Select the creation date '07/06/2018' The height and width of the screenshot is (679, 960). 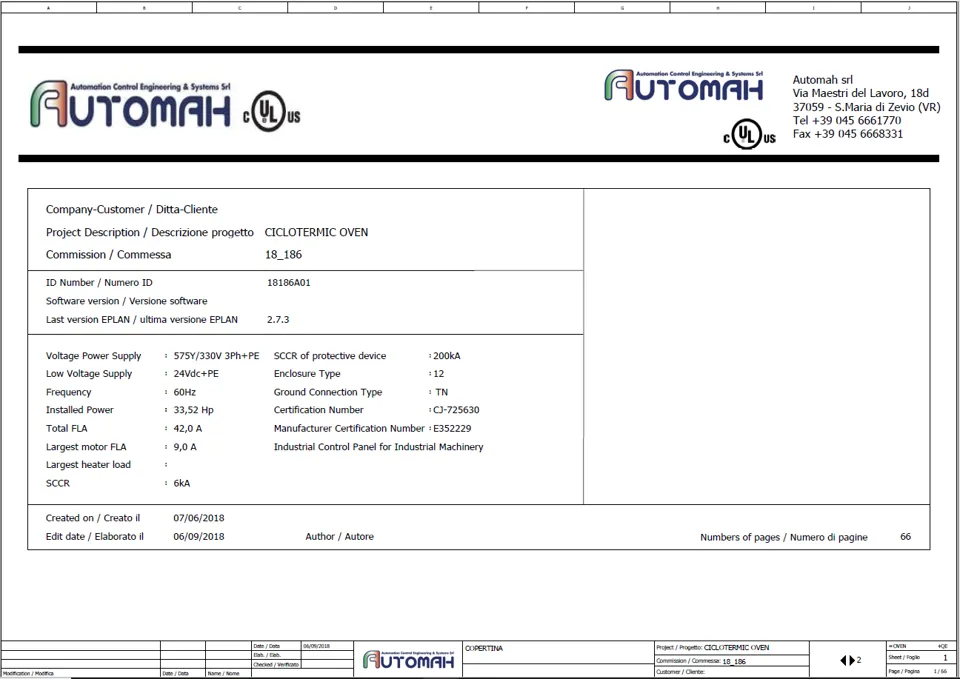coord(198,518)
